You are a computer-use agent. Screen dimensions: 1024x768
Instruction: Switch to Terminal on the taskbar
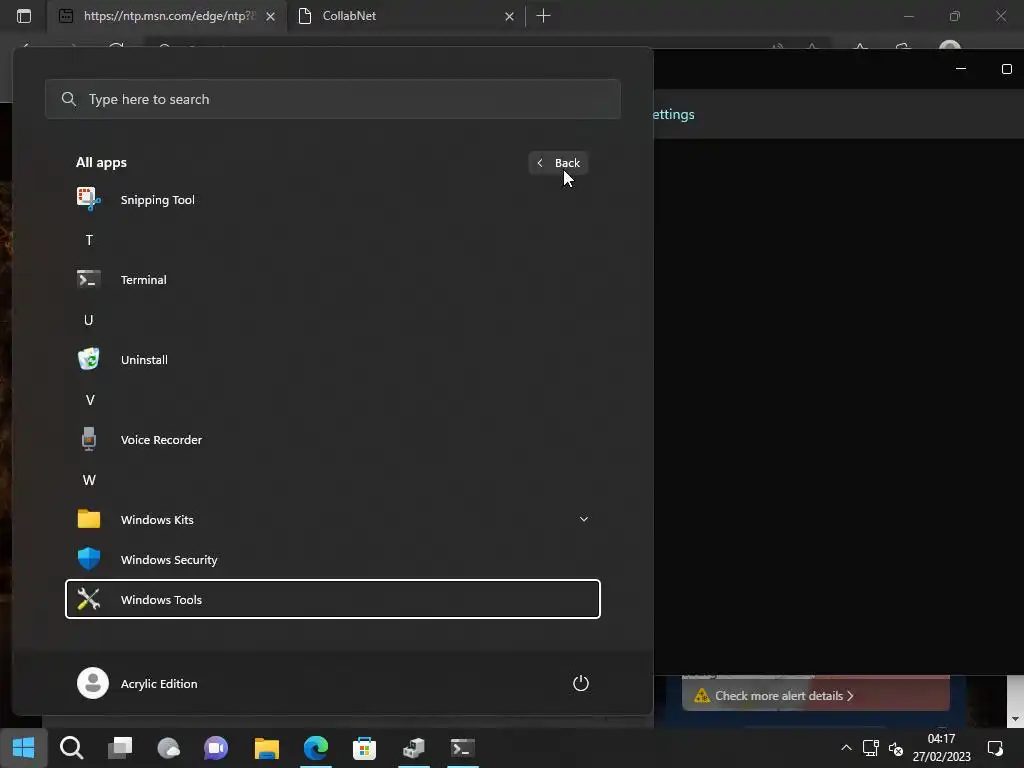462,748
